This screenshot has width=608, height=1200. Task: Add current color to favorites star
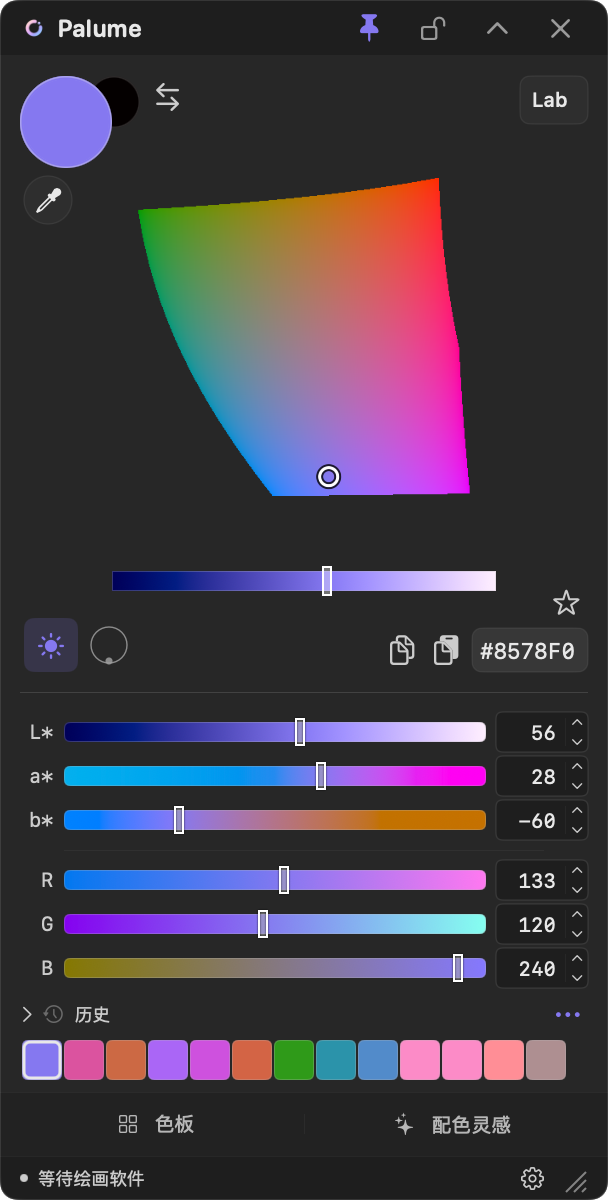click(x=566, y=603)
